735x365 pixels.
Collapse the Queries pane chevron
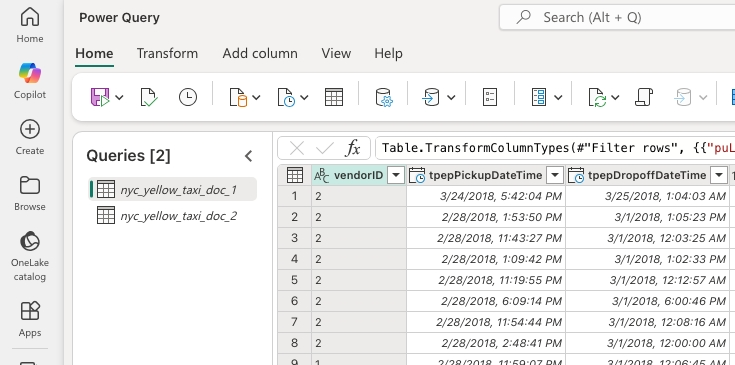coord(249,156)
